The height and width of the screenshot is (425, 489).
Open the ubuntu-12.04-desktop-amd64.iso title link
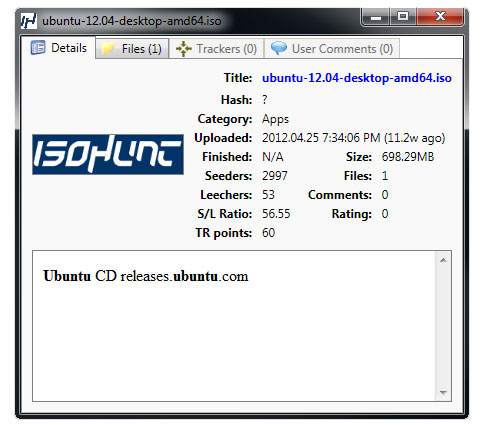pyautogui.click(x=357, y=78)
